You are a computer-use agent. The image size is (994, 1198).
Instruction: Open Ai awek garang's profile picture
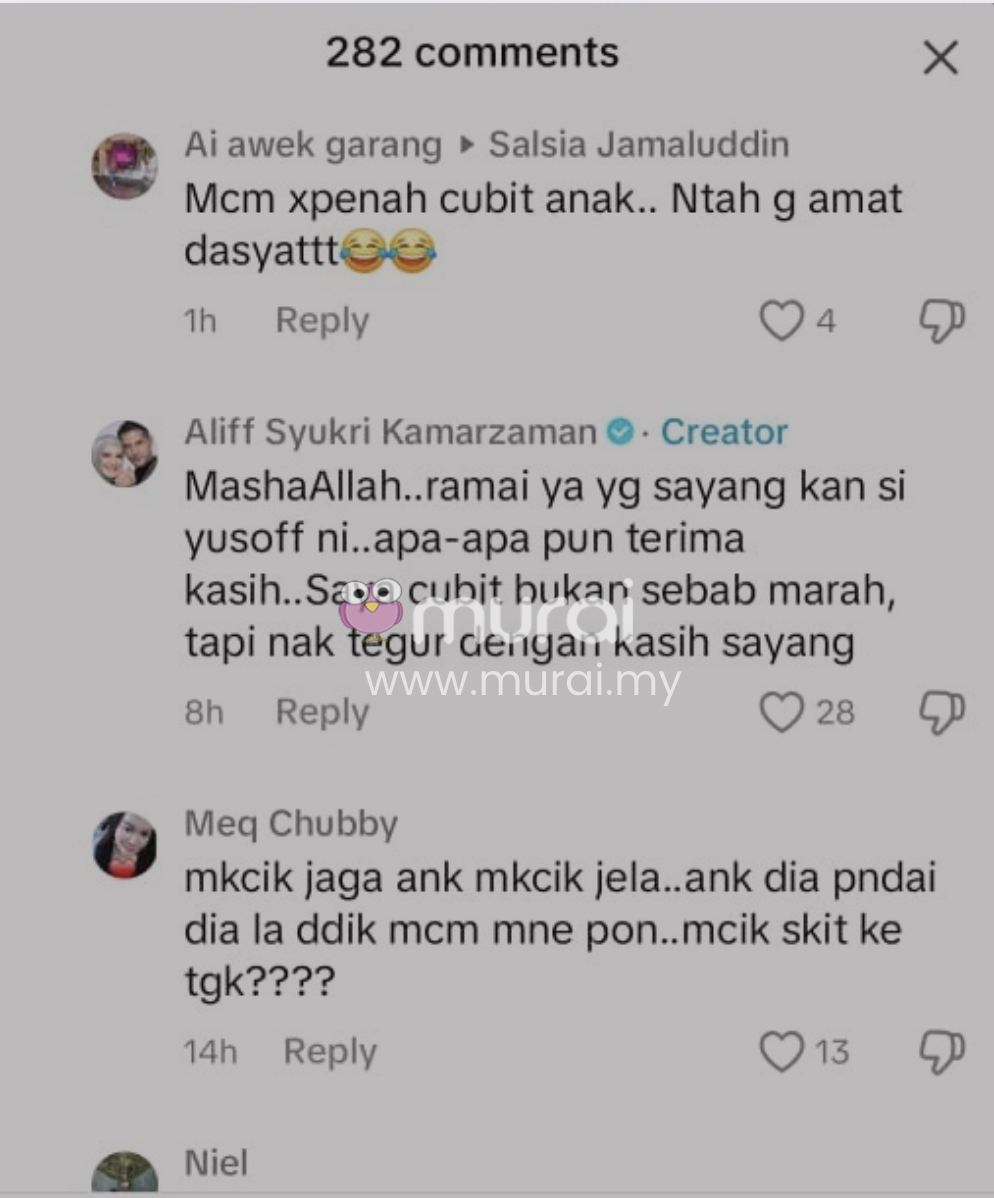(x=125, y=166)
